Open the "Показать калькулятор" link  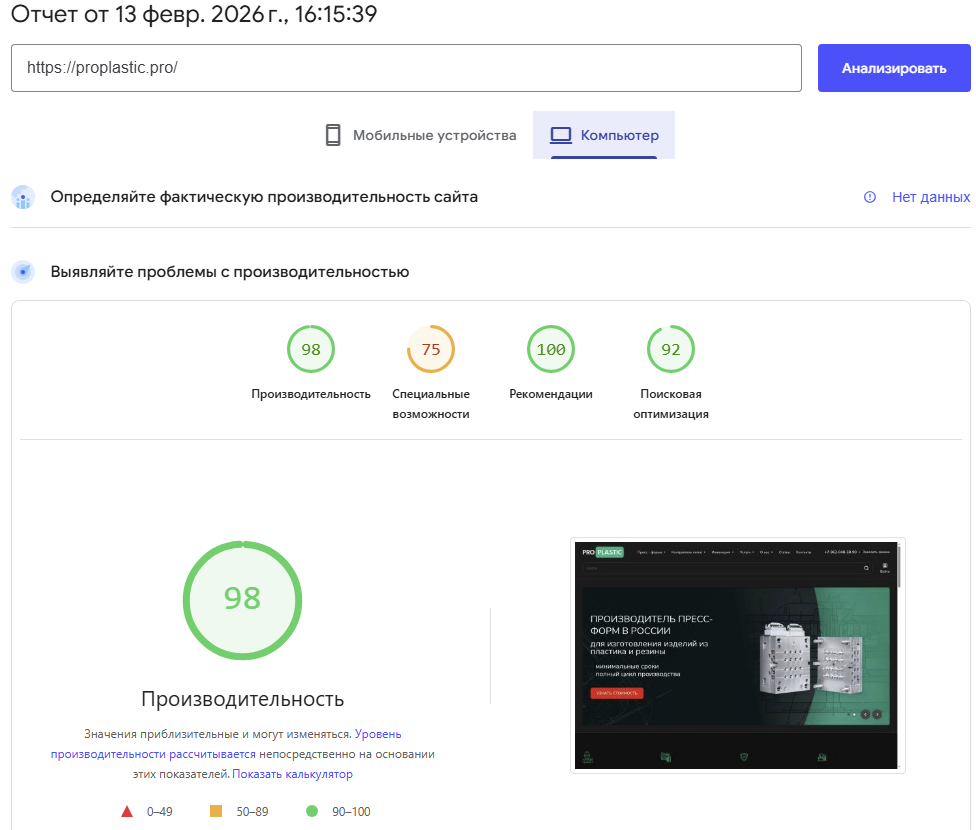click(292, 773)
